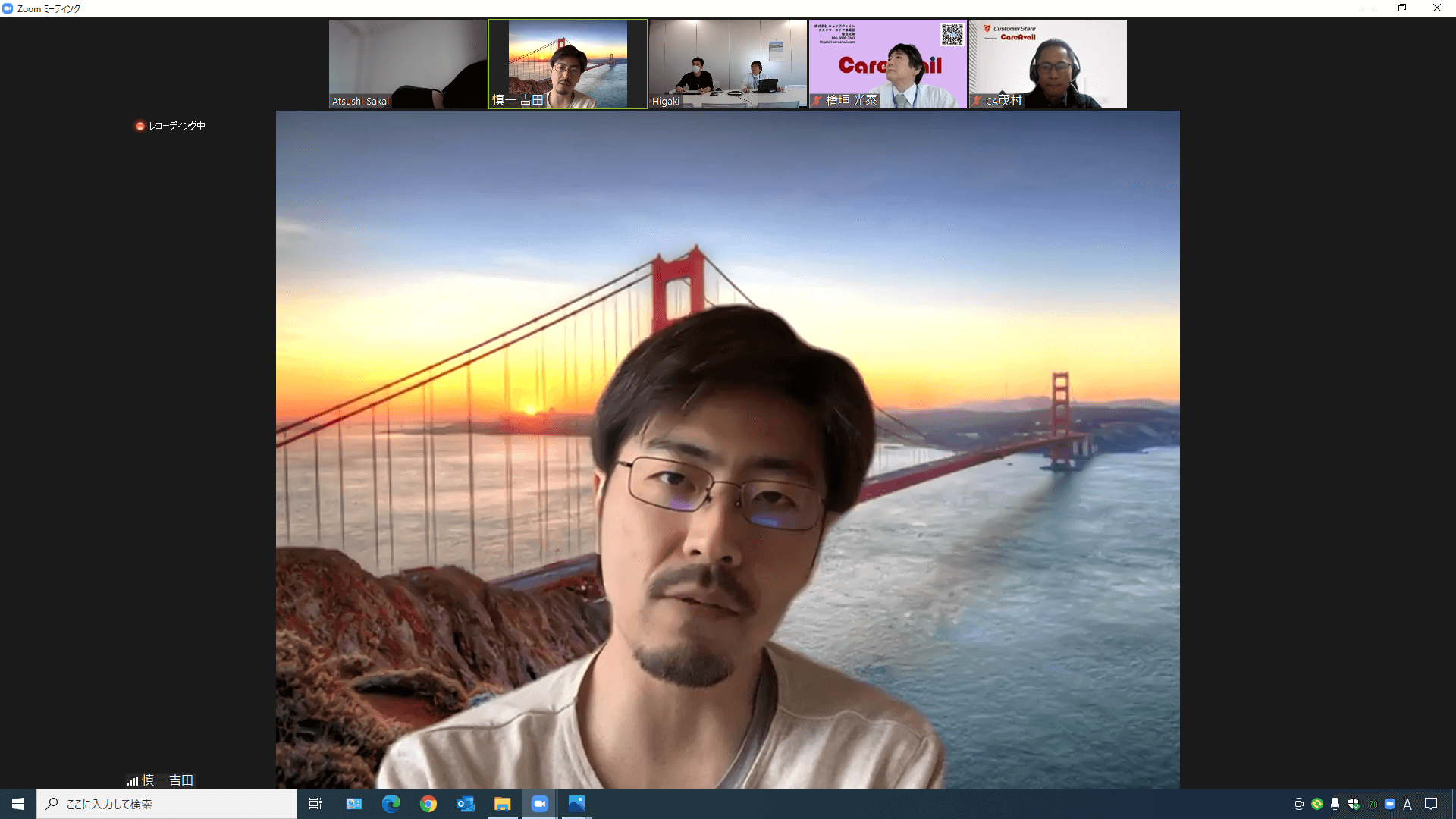Viewport: 1456px width, 819px height.
Task: Click the Zoom app icon in the title bar
Action: 8,8
